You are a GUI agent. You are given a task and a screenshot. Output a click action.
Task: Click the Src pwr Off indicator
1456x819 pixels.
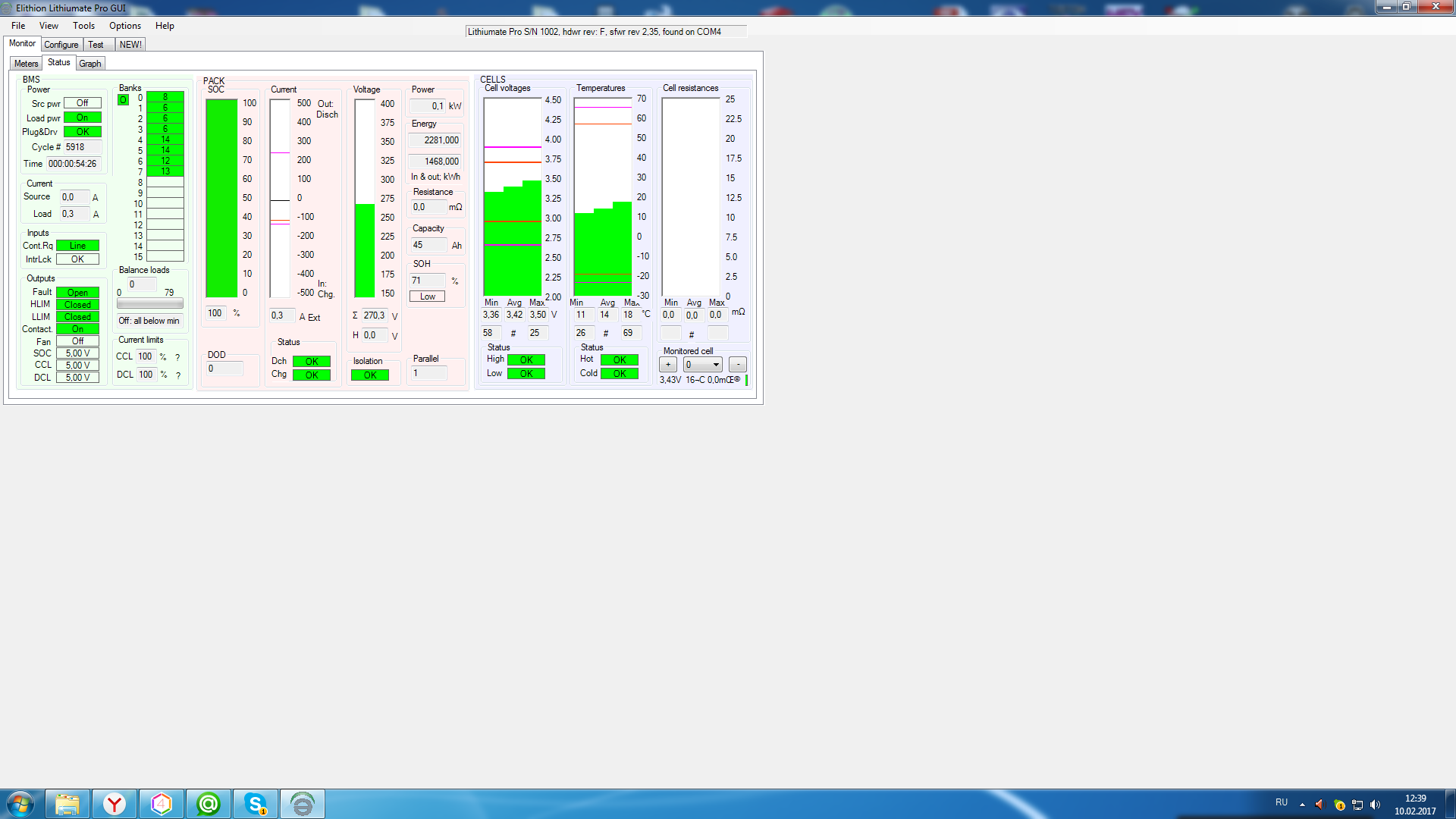tap(83, 103)
